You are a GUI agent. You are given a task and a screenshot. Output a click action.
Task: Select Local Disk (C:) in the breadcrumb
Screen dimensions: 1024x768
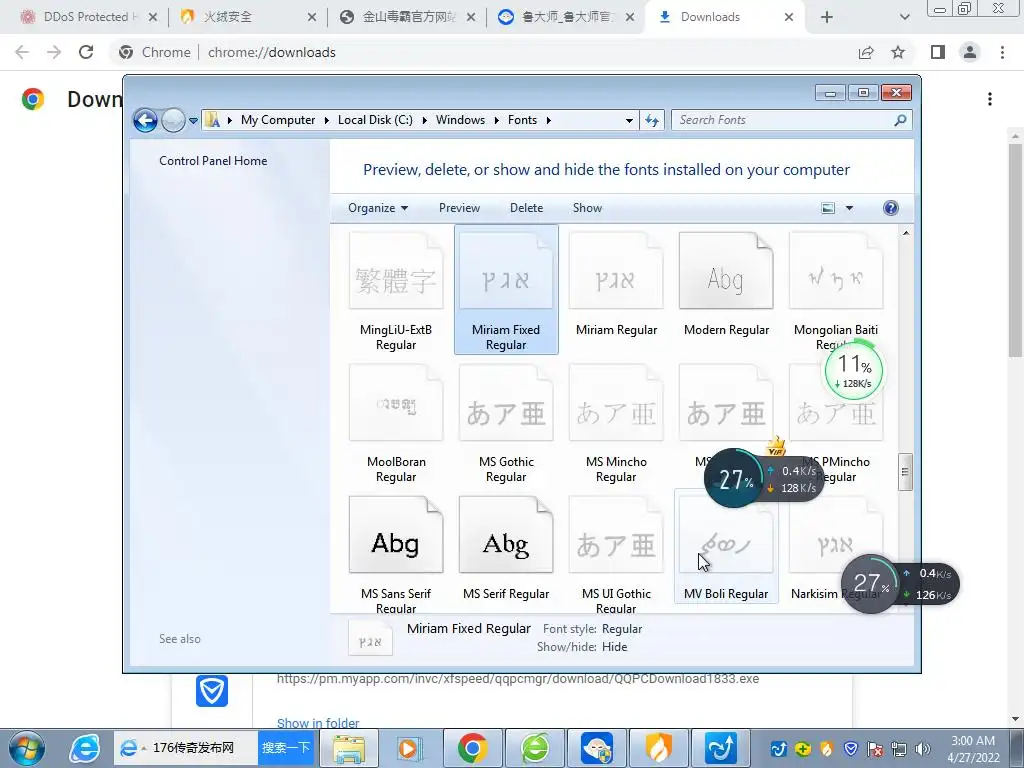click(x=375, y=120)
